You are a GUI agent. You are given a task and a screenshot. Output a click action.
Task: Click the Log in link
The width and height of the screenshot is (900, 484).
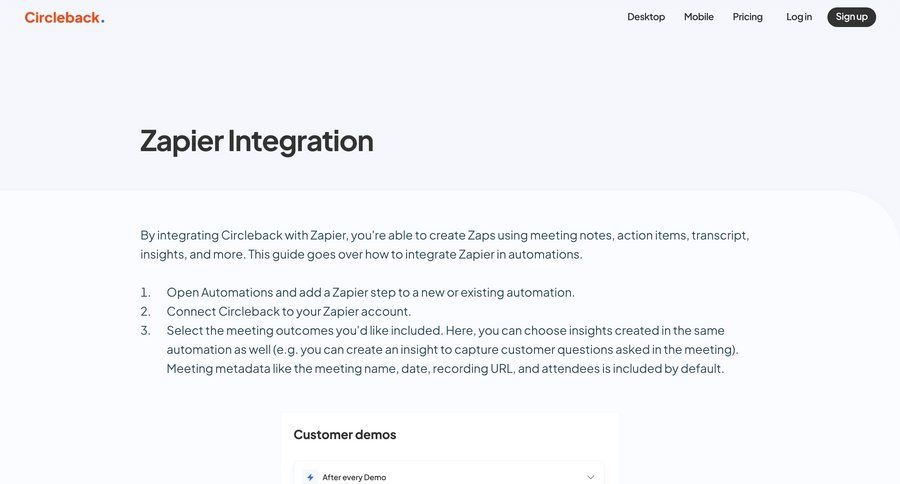click(x=799, y=17)
